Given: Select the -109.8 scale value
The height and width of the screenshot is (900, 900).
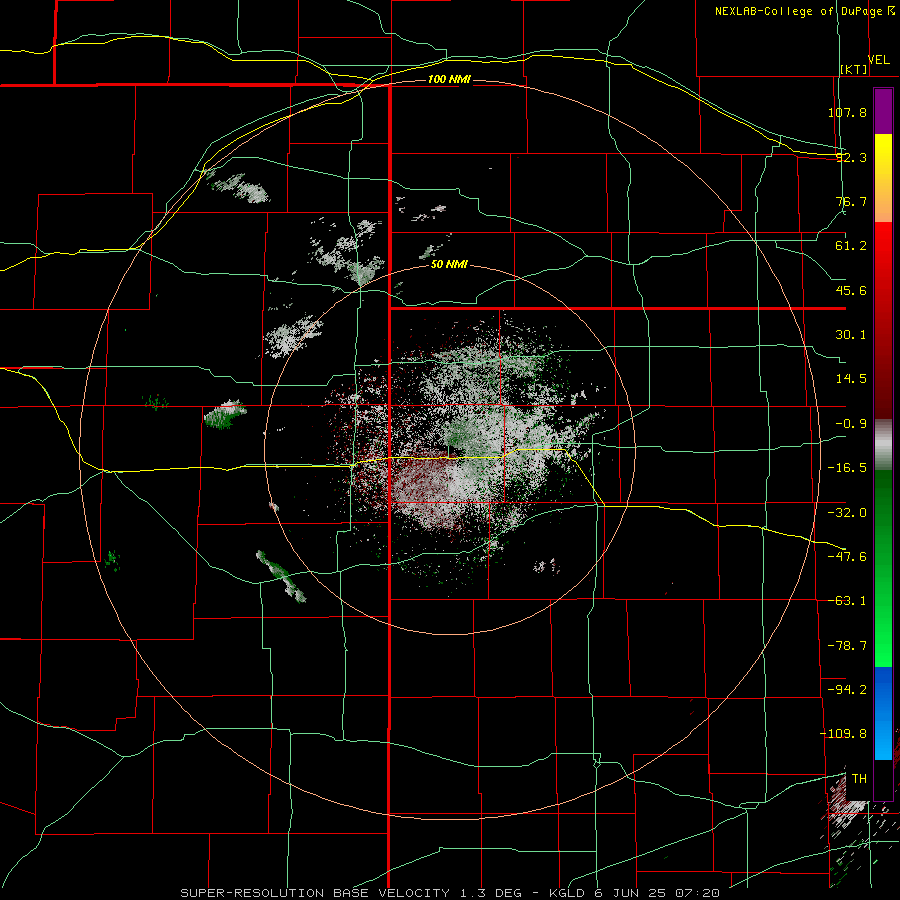Looking at the screenshot, I should pyautogui.click(x=843, y=734).
